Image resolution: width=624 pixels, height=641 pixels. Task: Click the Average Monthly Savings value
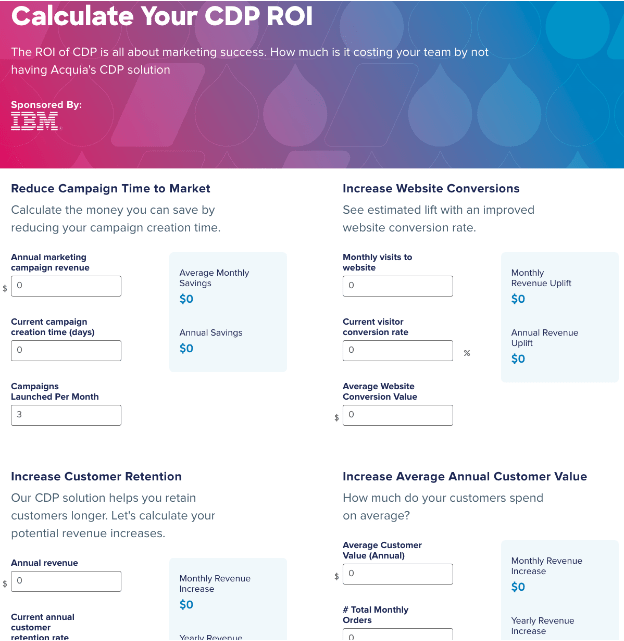point(186,299)
